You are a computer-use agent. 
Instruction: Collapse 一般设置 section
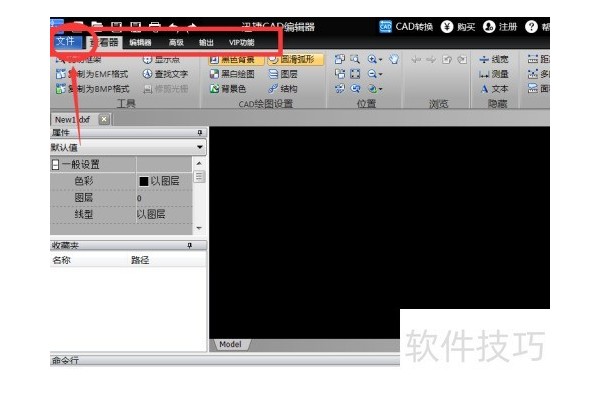tap(55, 165)
